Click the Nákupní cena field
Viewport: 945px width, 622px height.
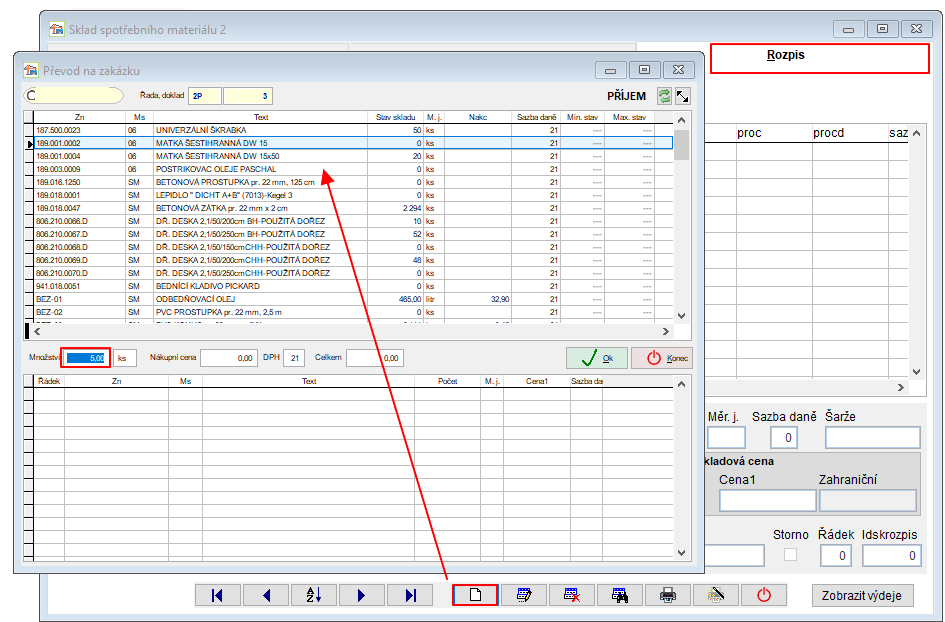[229, 358]
